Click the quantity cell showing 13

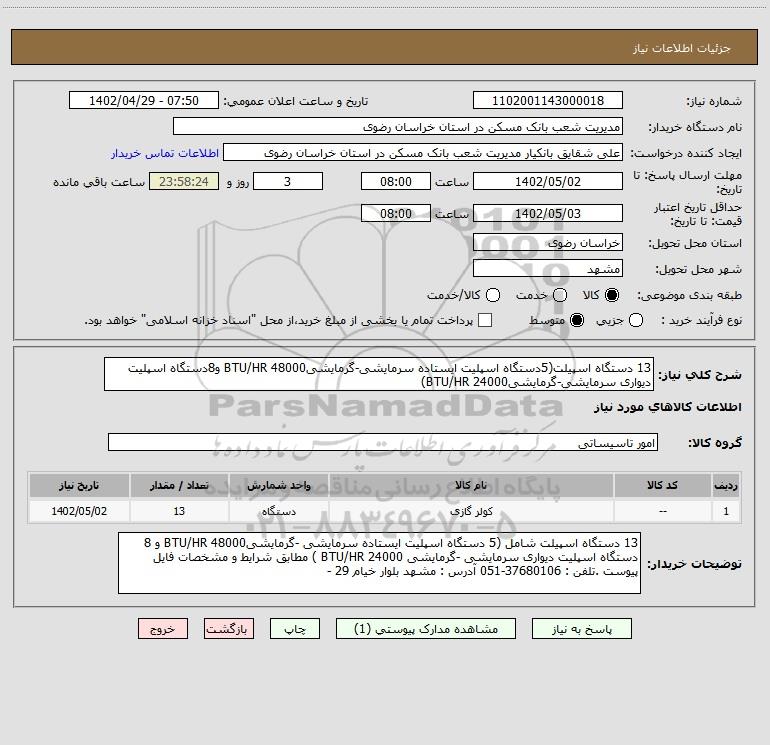[179, 511]
